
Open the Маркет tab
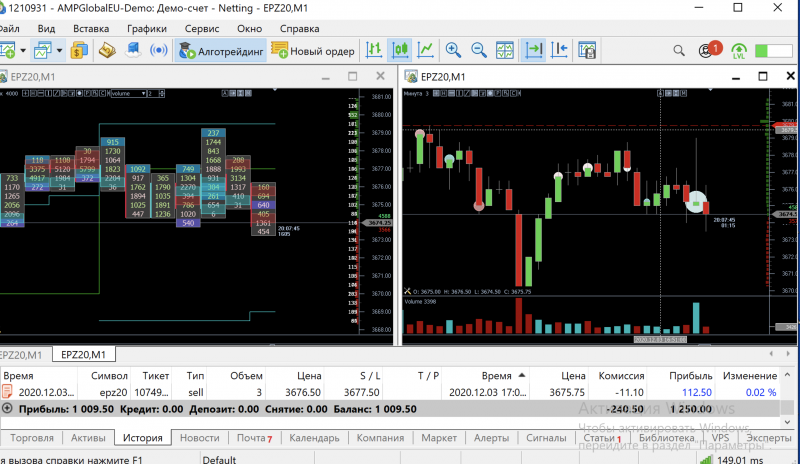[439, 438]
